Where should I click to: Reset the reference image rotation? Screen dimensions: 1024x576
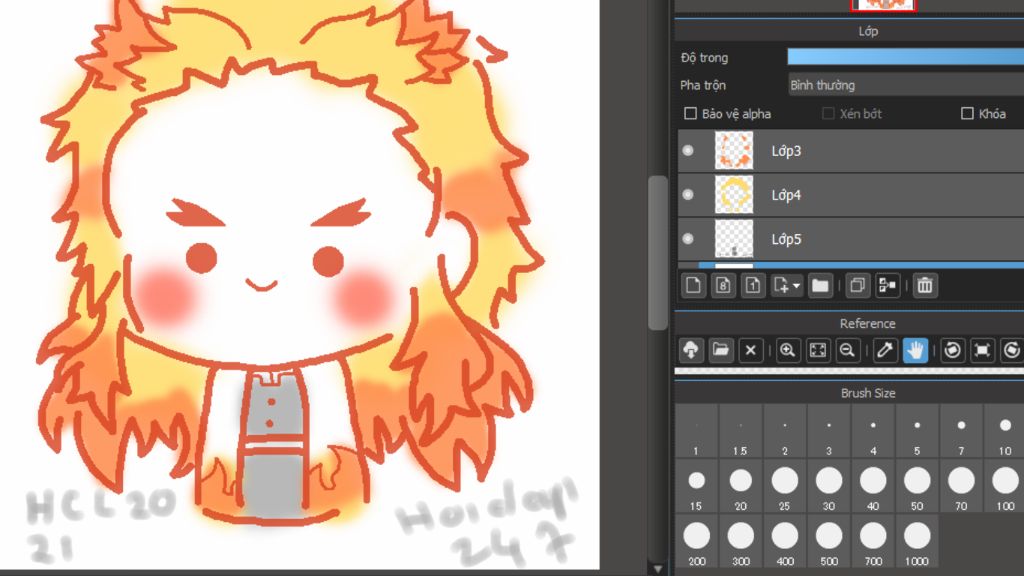[x=982, y=350]
